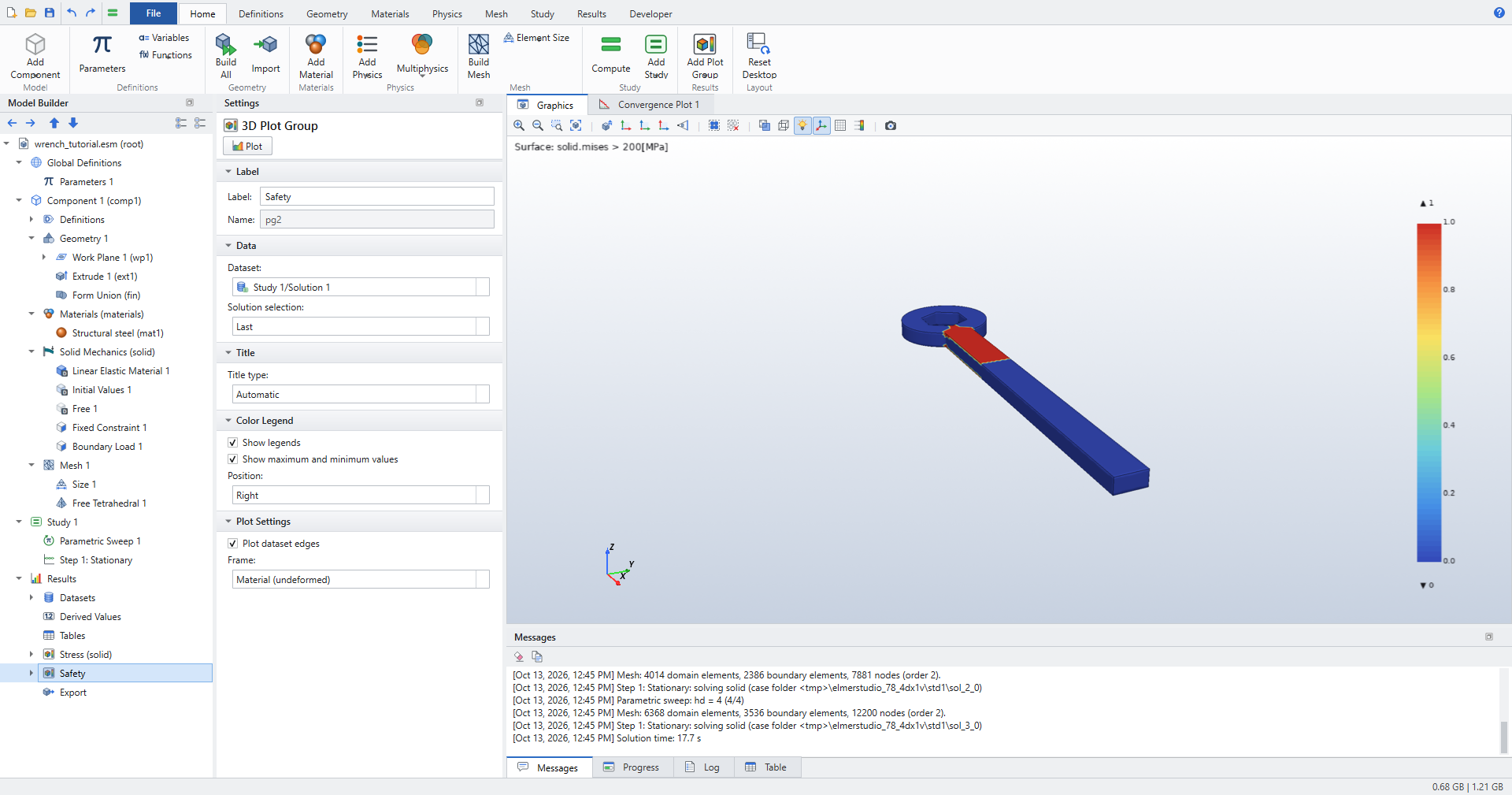The height and width of the screenshot is (795, 1512).
Task: Edit the Label input field
Action: click(377, 197)
